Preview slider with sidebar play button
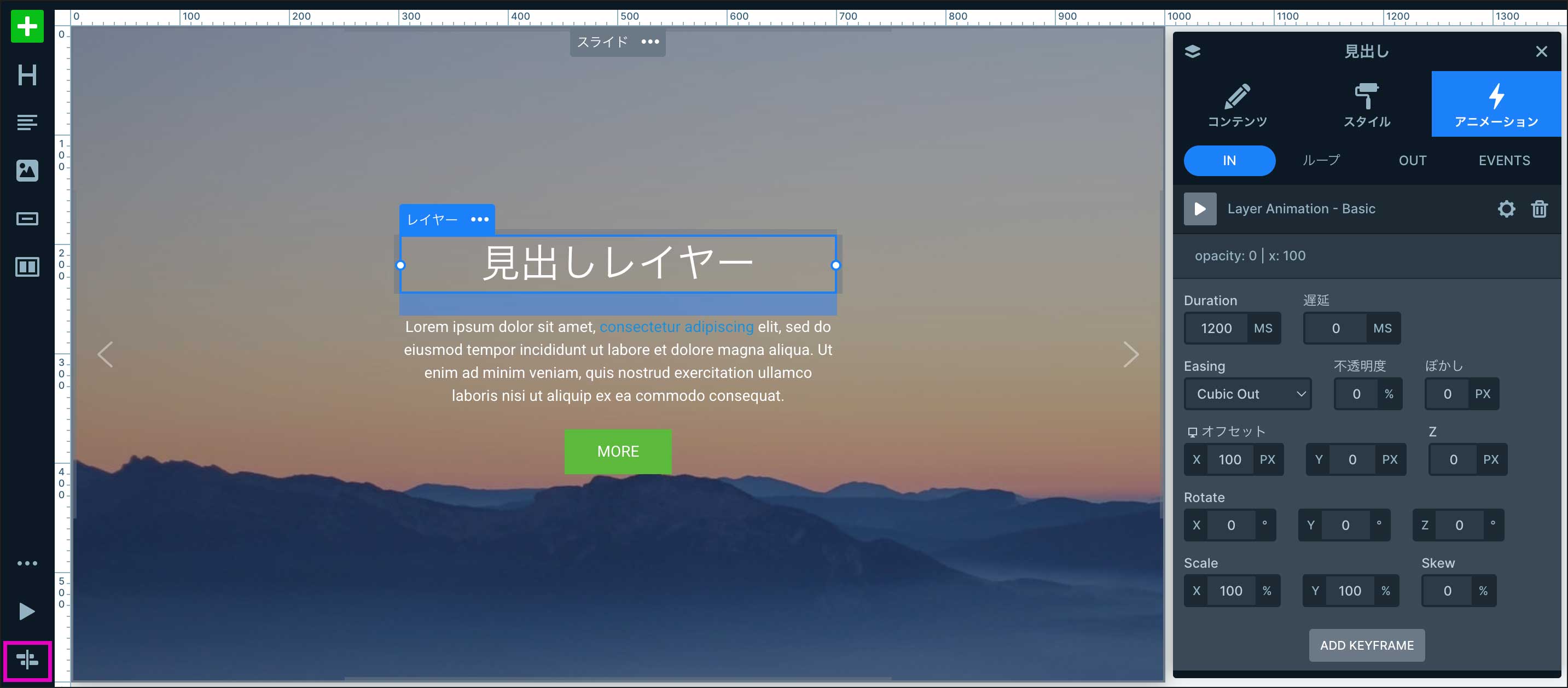Image resolution: width=1568 pixels, height=688 pixels. click(x=27, y=611)
